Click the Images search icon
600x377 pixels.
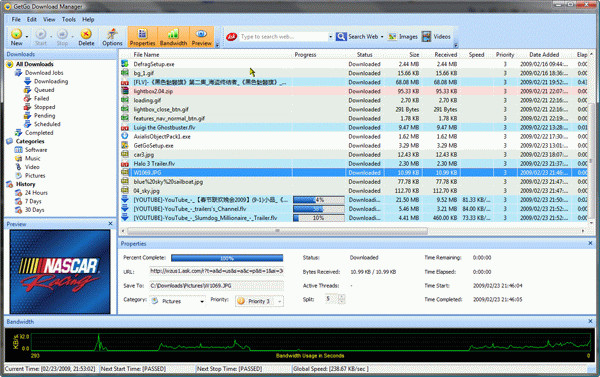tap(392, 37)
